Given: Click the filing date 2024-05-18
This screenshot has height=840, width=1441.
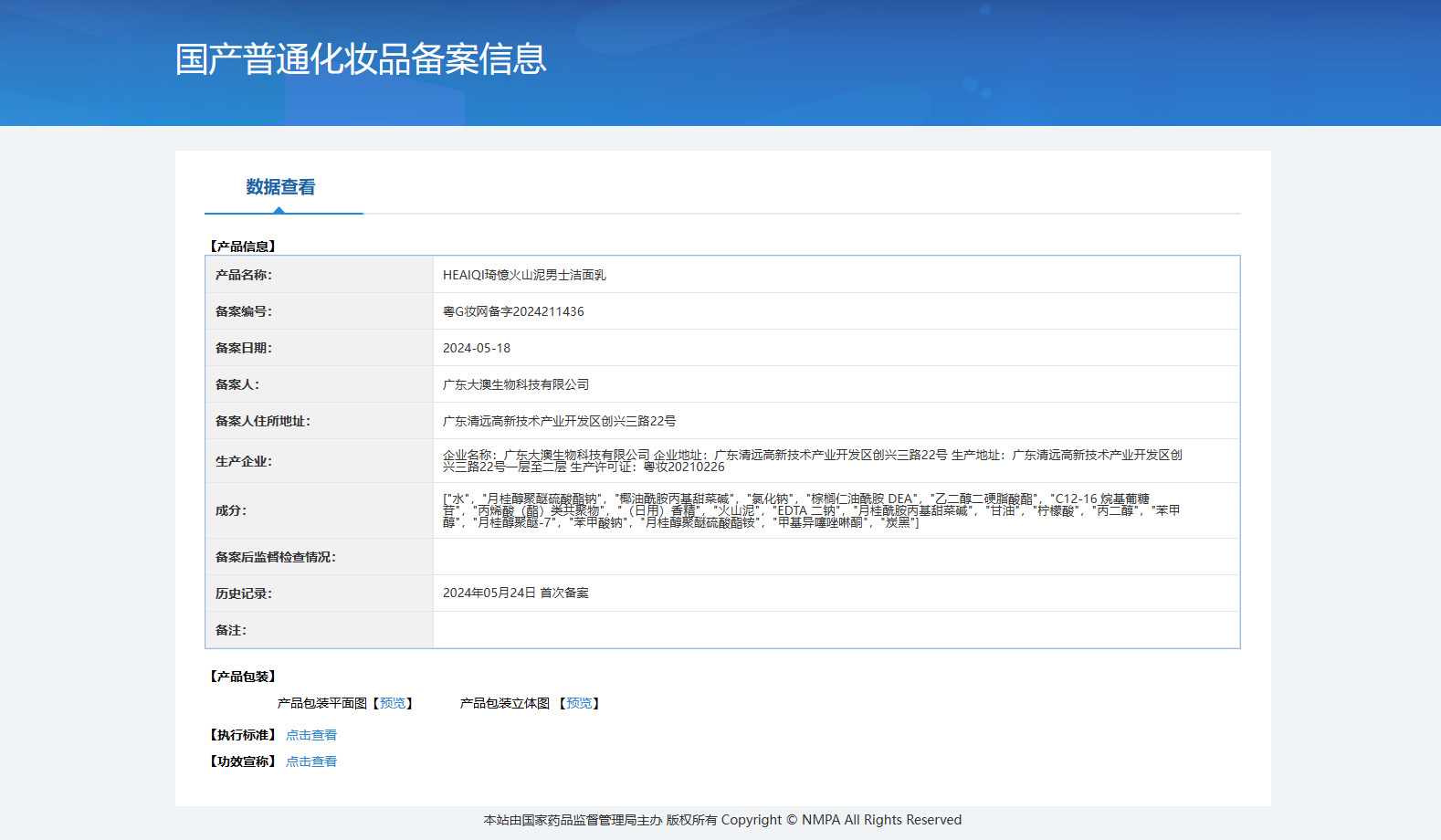Looking at the screenshot, I should [477, 348].
